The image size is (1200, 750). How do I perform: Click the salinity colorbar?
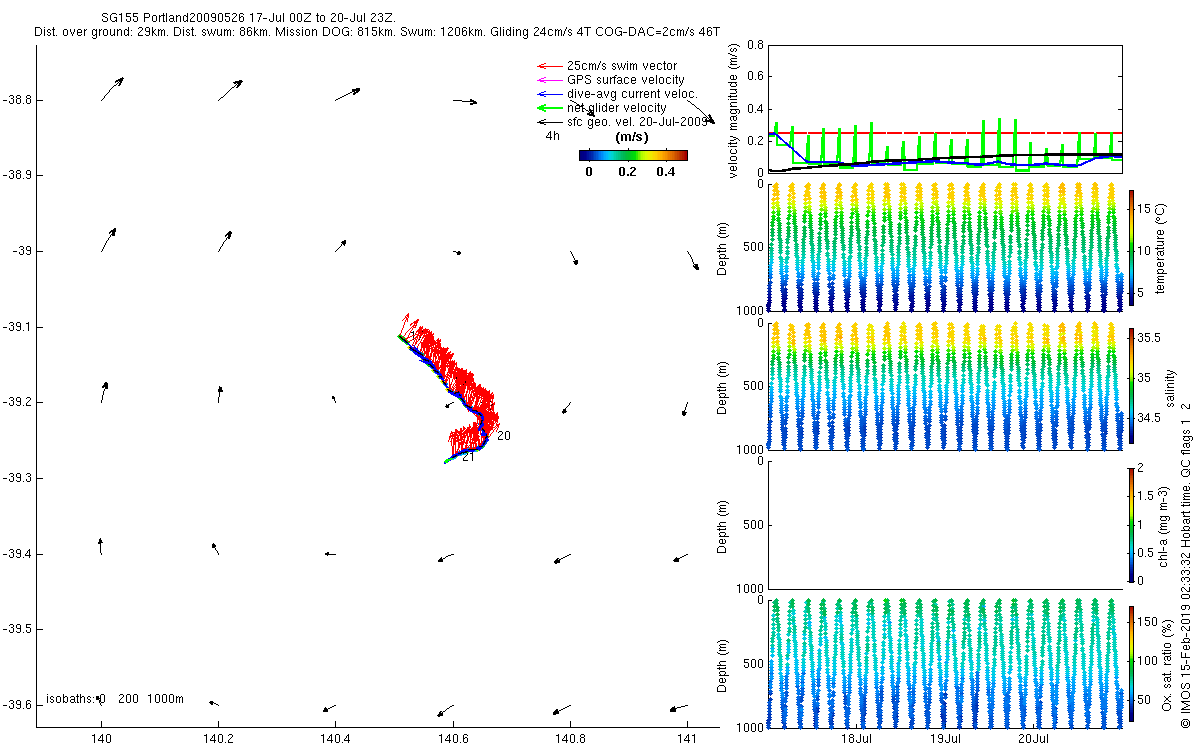(1131, 385)
